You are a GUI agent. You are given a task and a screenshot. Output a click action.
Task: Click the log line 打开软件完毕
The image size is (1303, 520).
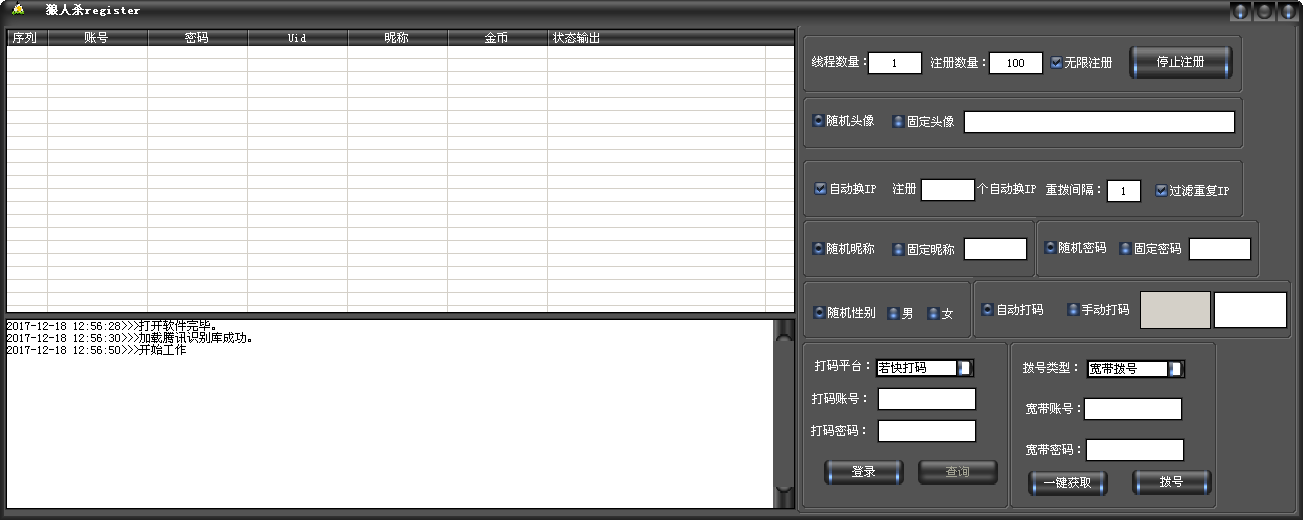click(x=112, y=326)
